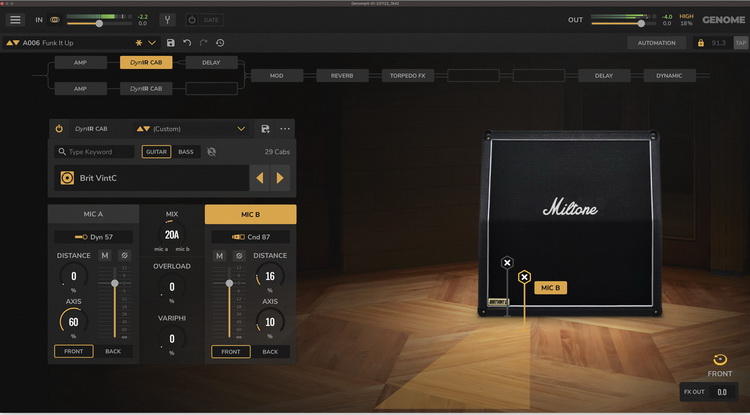The height and width of the screenshot is (415, 750).
Task: Open the preset history clock icon
Action: 220,43
